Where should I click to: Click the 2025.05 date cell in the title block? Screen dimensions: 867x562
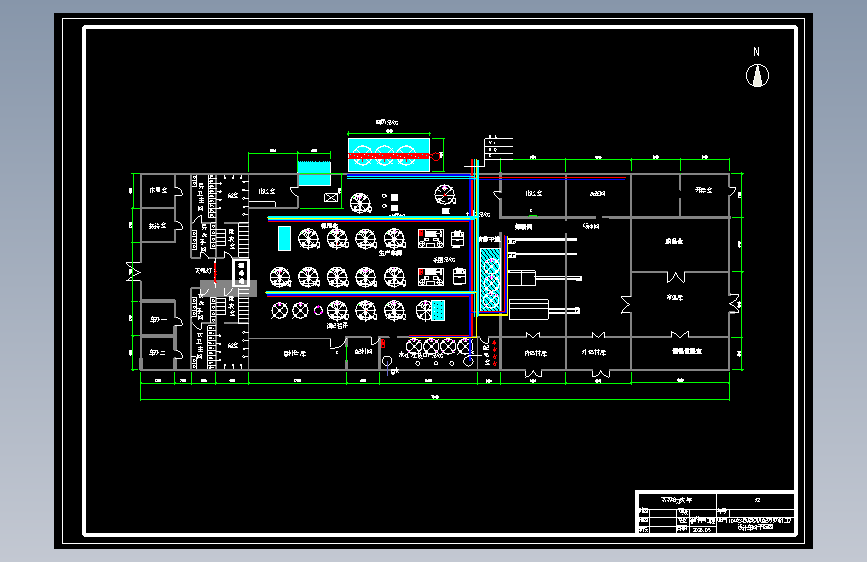tap(702, 529)
